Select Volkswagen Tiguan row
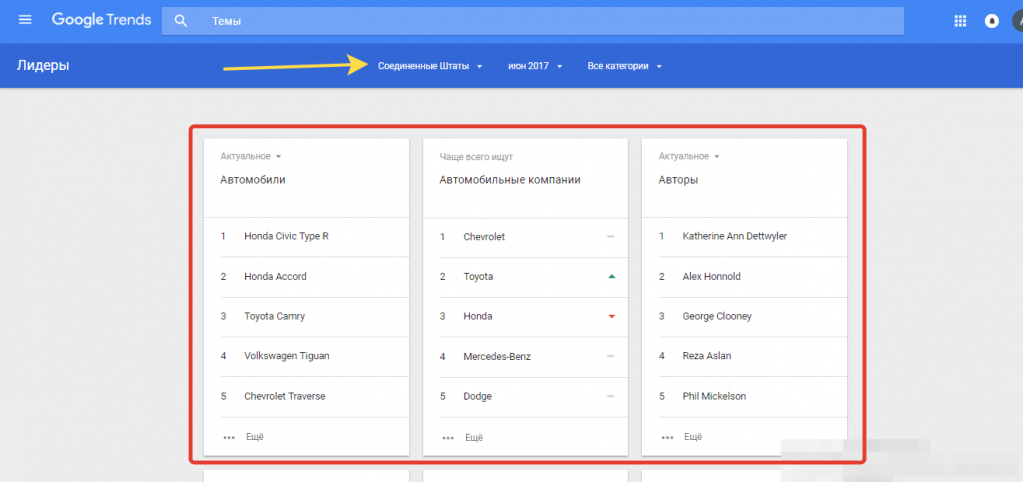 [x=307, y=356]
